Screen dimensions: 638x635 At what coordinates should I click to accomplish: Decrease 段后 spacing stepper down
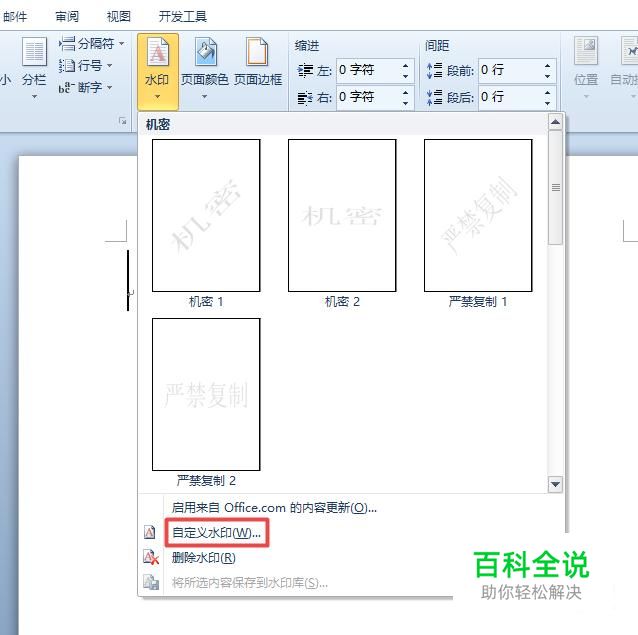547,103
